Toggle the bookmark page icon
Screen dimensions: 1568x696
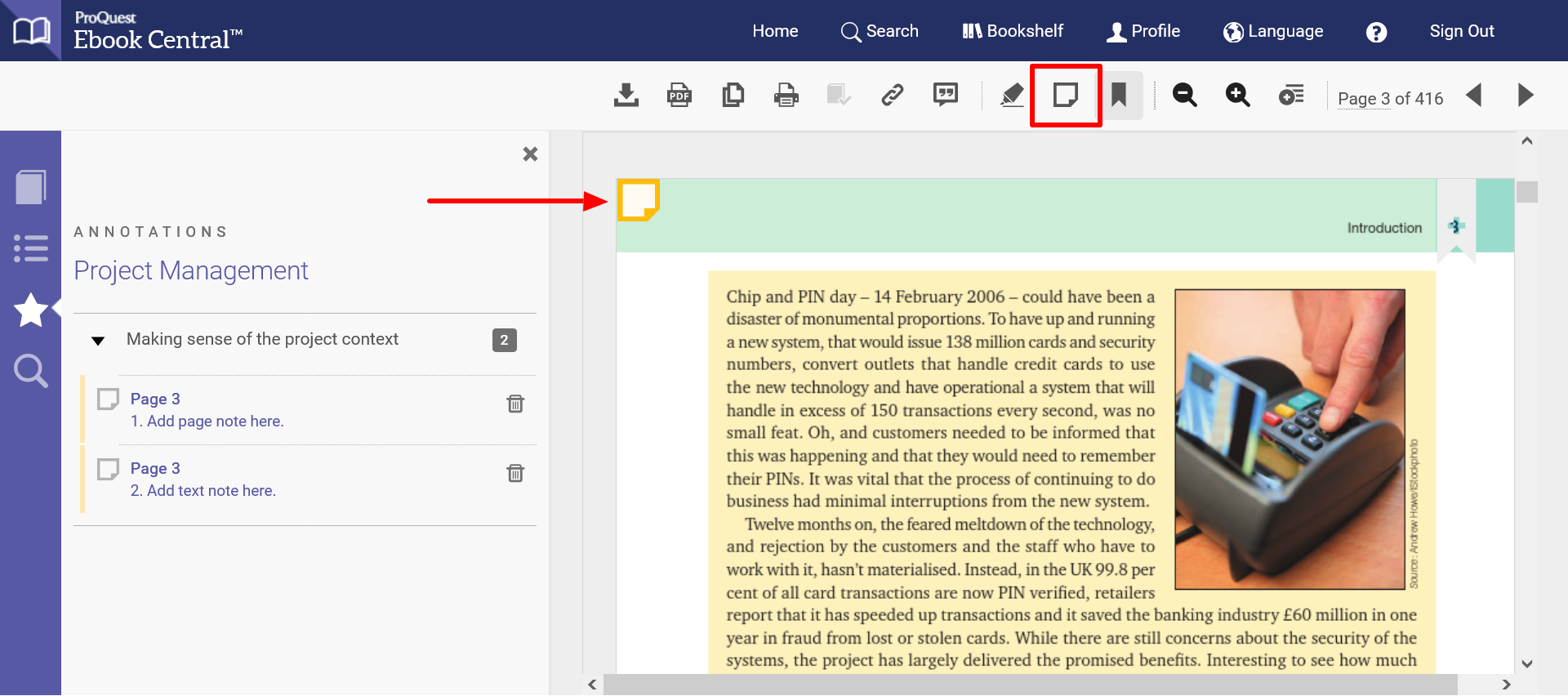coord(1119,96)
